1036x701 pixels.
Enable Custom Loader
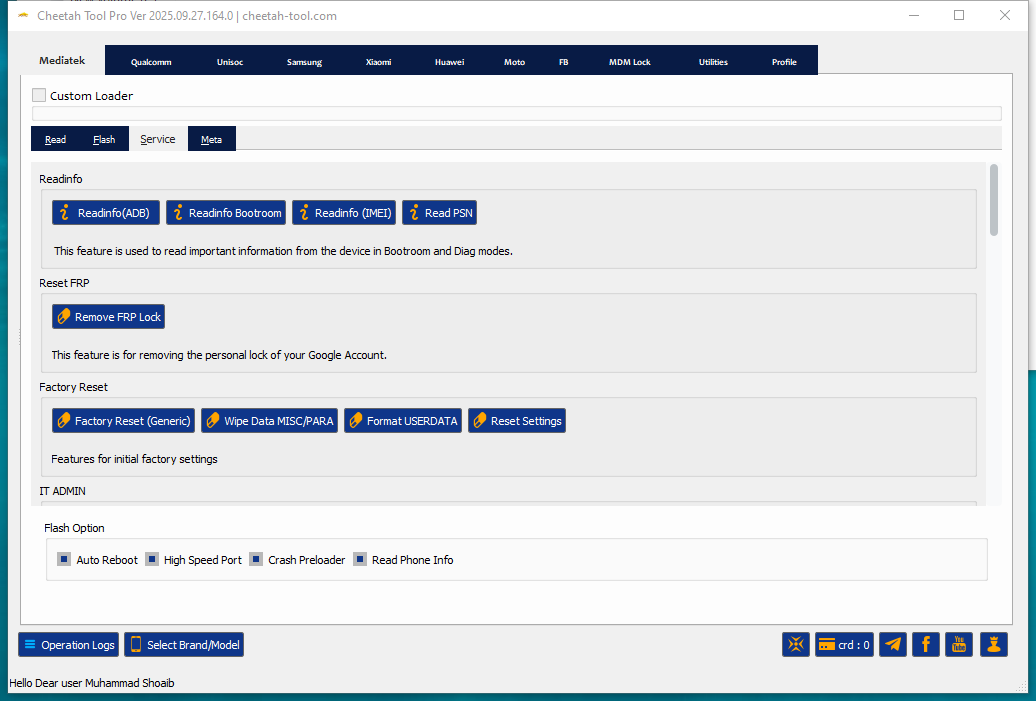(39, 94)
